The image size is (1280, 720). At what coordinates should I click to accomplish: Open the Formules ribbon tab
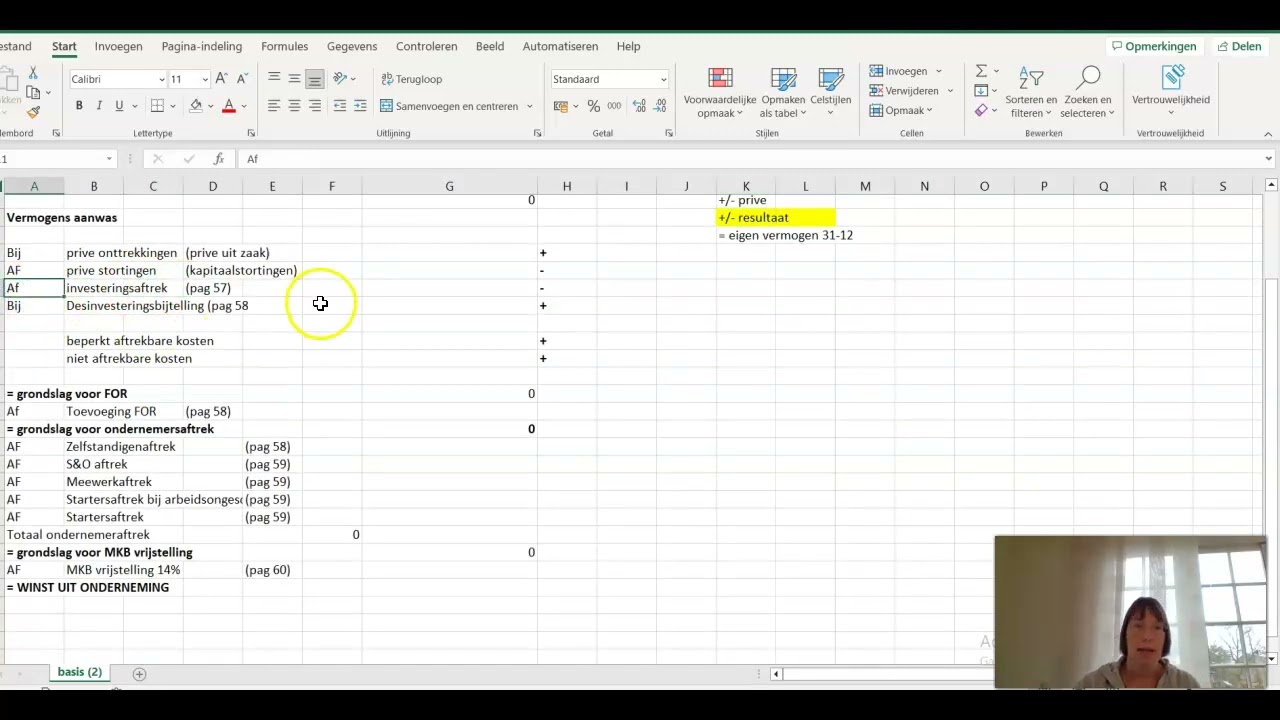(x=285, y=46)
